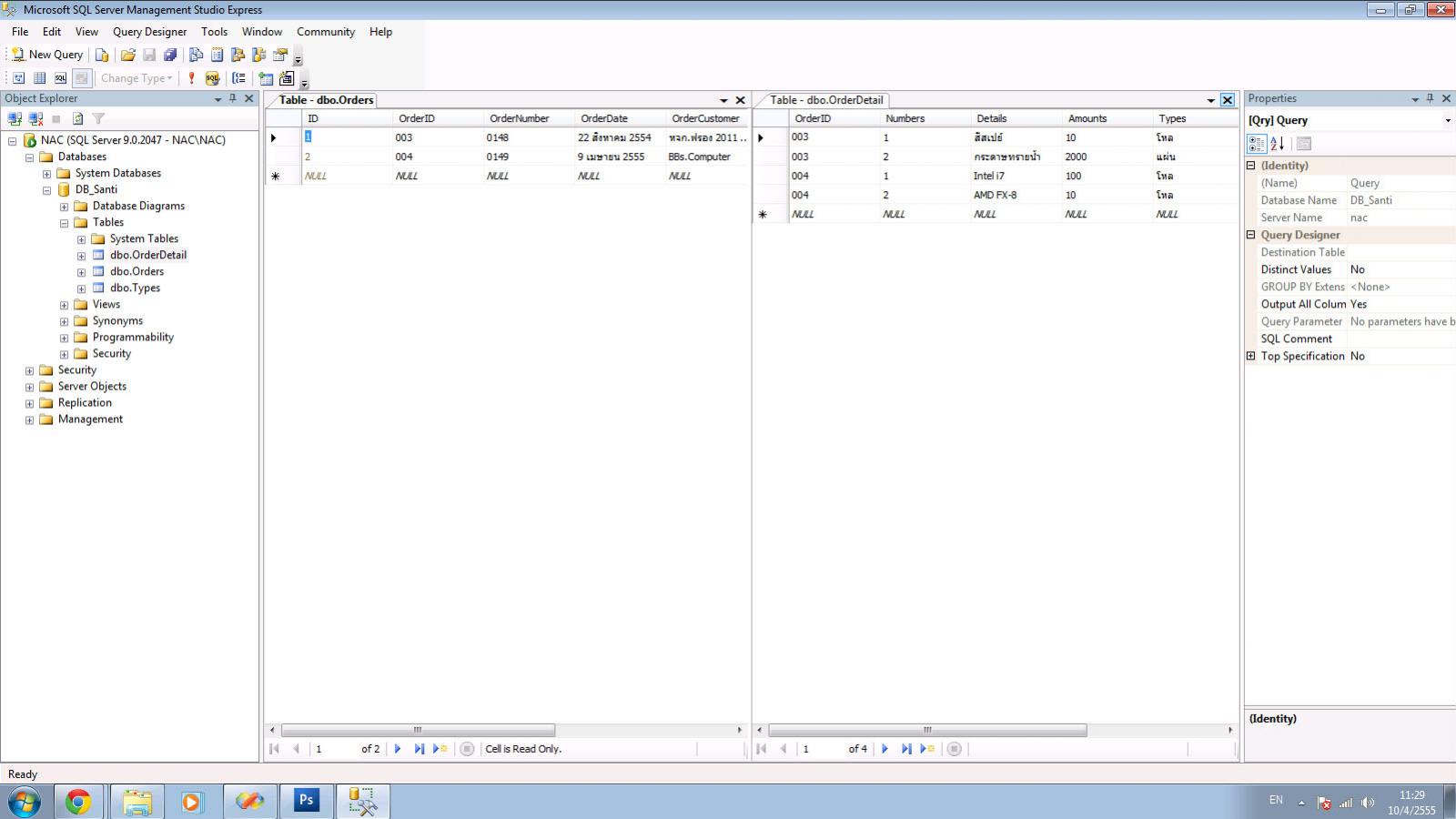Select Programmability folder in tree
The height and width of the screenshot is (819, 1456).
click(x=133, y=338)
